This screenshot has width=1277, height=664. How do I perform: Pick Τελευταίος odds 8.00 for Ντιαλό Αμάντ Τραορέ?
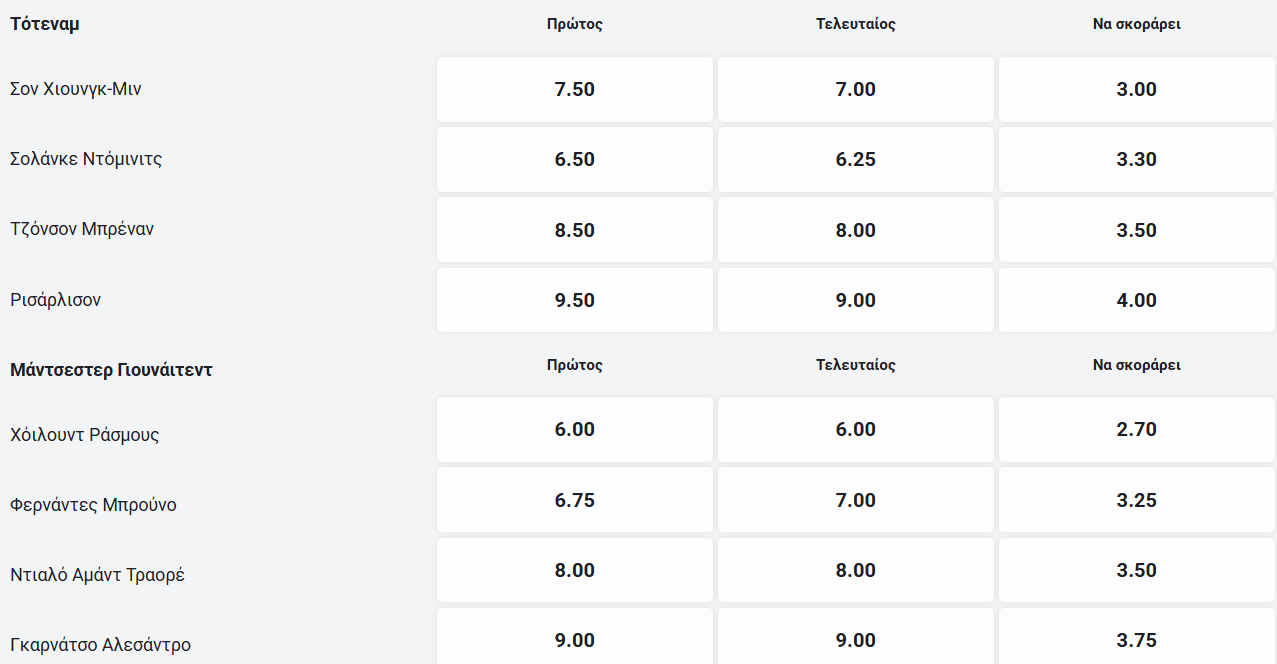856,570
